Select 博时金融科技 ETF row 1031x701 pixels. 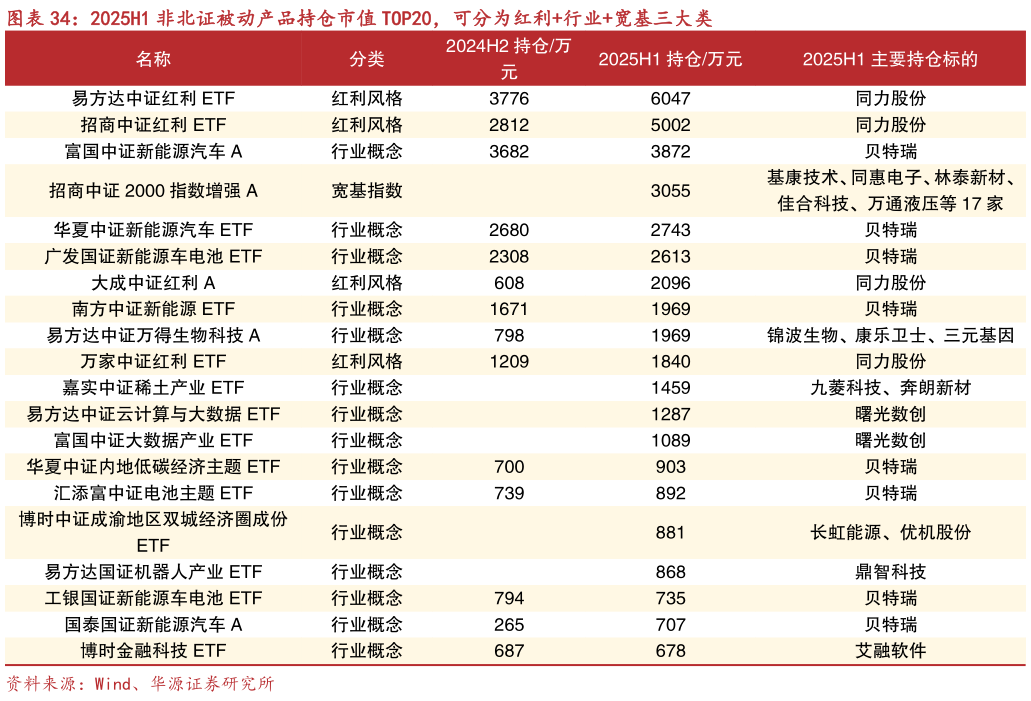coord(155,650)
